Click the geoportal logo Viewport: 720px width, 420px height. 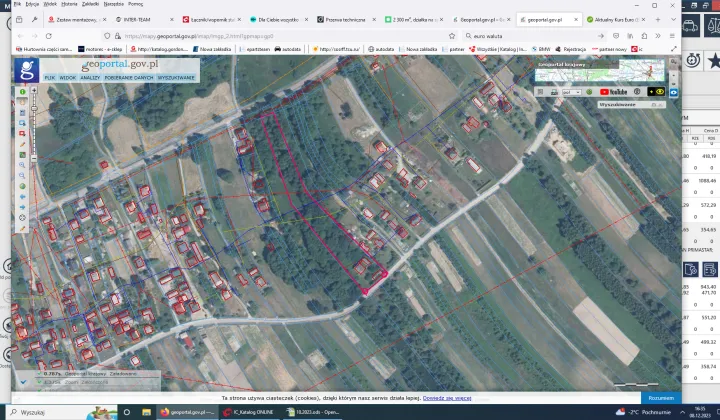click(26, 70)
